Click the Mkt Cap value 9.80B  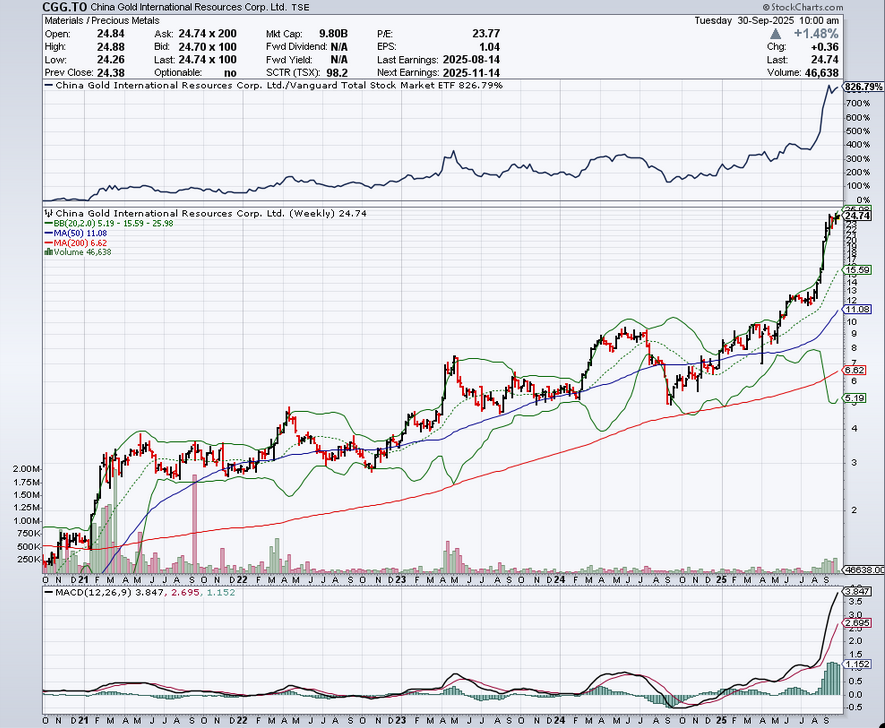[x=333, y=34]
